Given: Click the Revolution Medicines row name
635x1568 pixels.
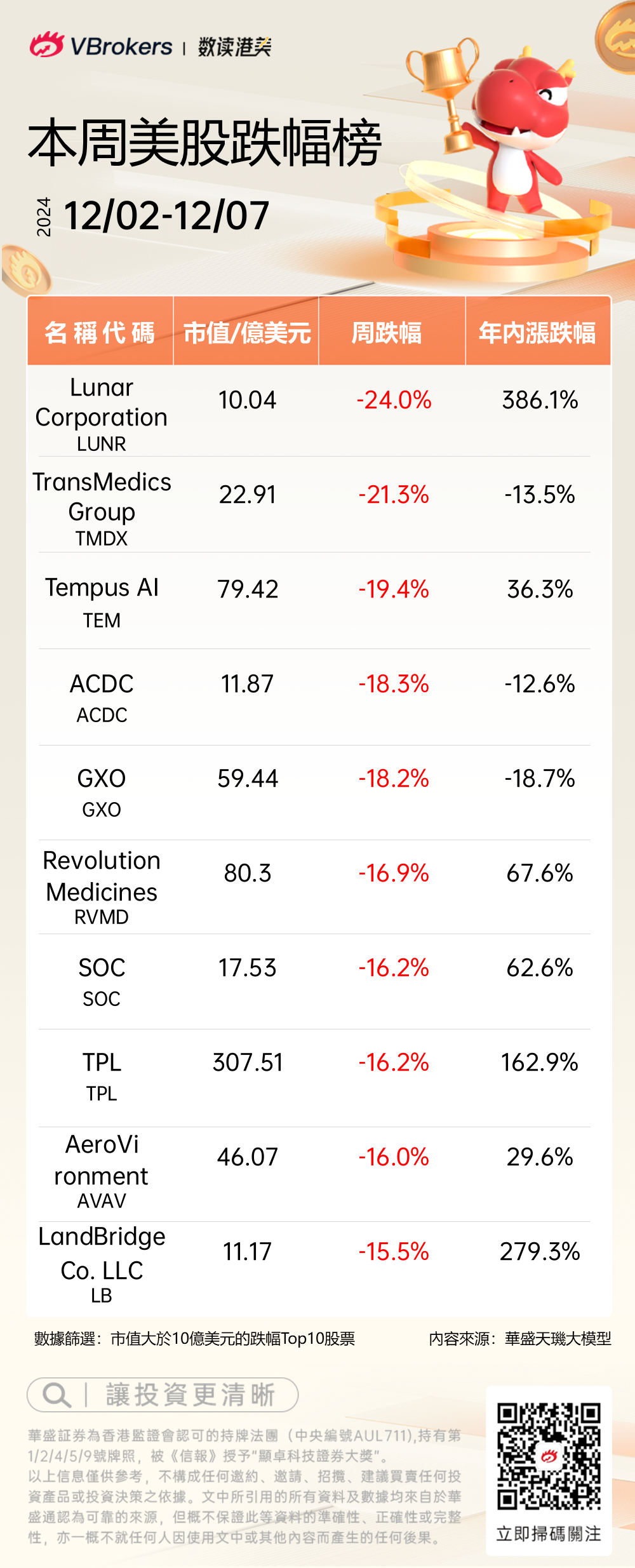Looking at the screenshot, I should 102,876.
